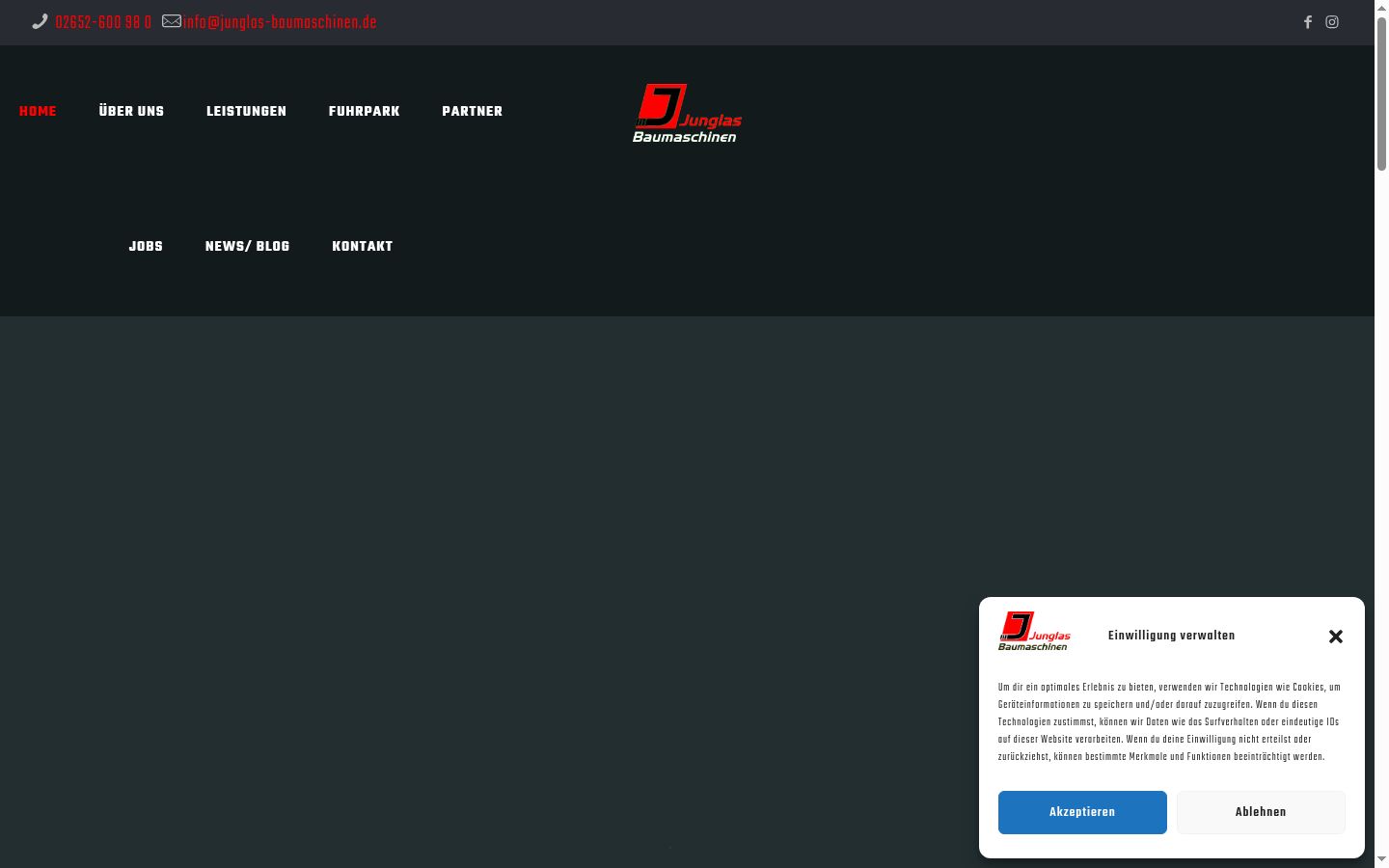
Task: Click the phone handset icon
Action: [x=40, y=21]
